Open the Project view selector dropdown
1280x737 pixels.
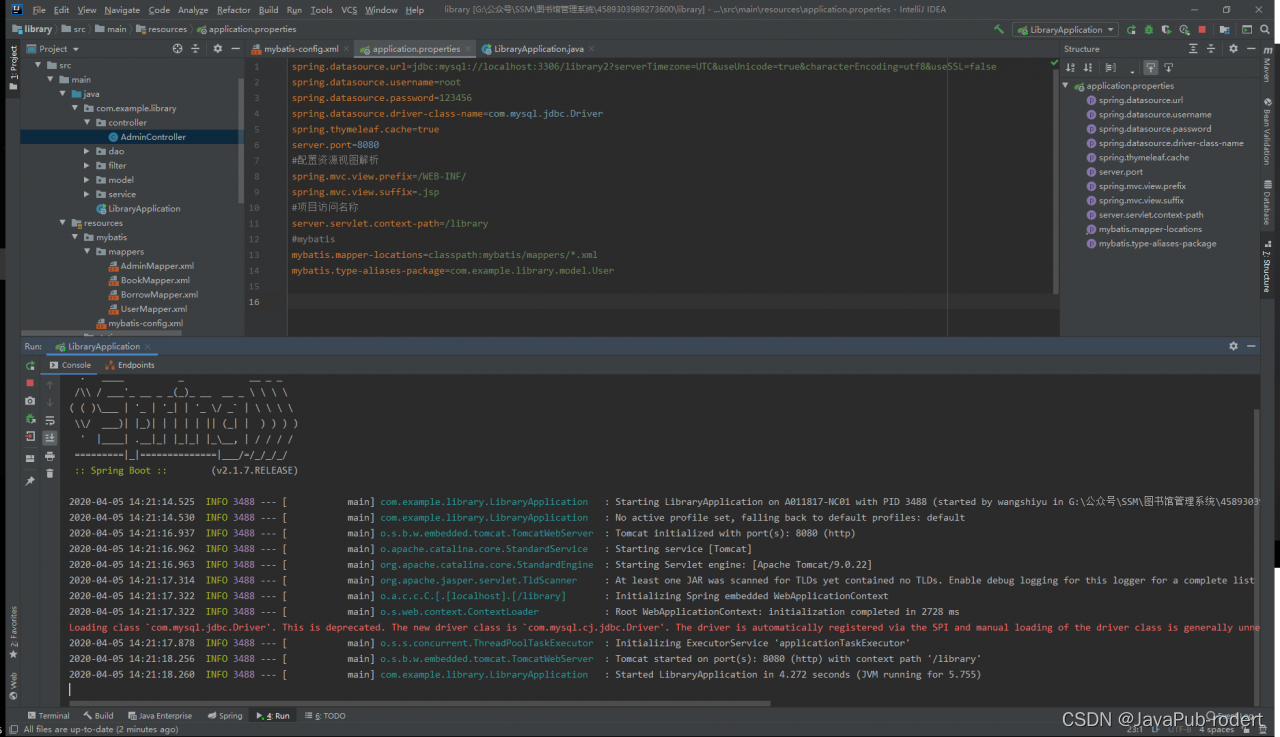[52, 48]
